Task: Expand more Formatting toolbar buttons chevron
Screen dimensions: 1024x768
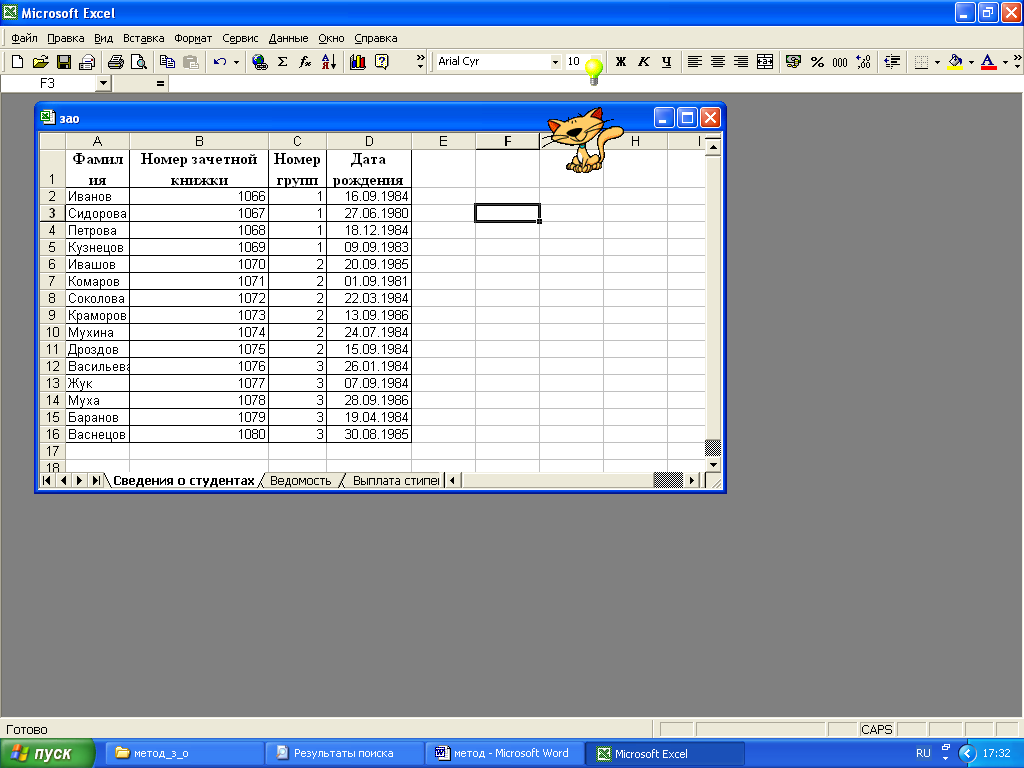Action: [1017, 61]
